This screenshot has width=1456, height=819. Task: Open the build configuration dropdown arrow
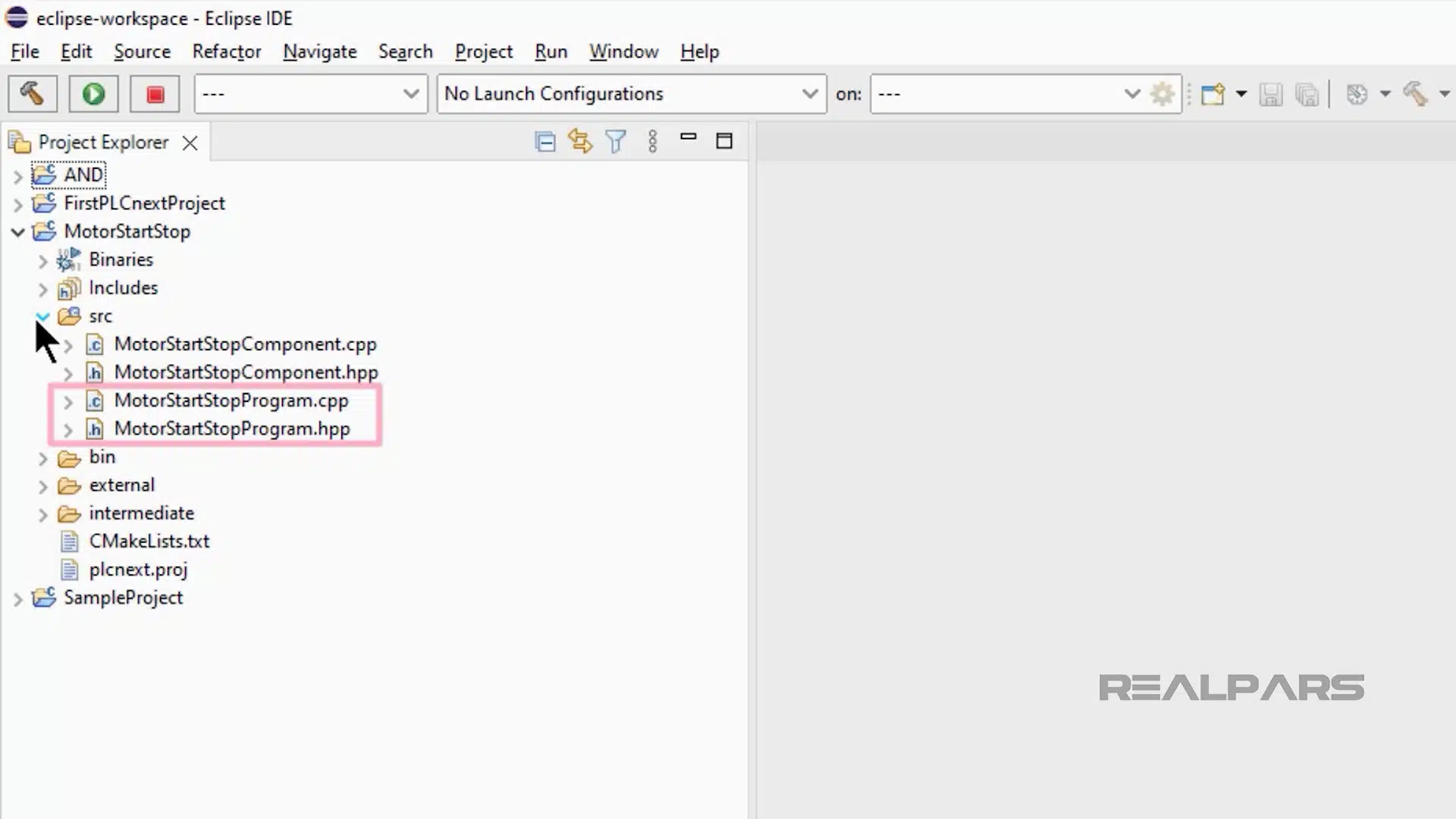(1385, 94)
